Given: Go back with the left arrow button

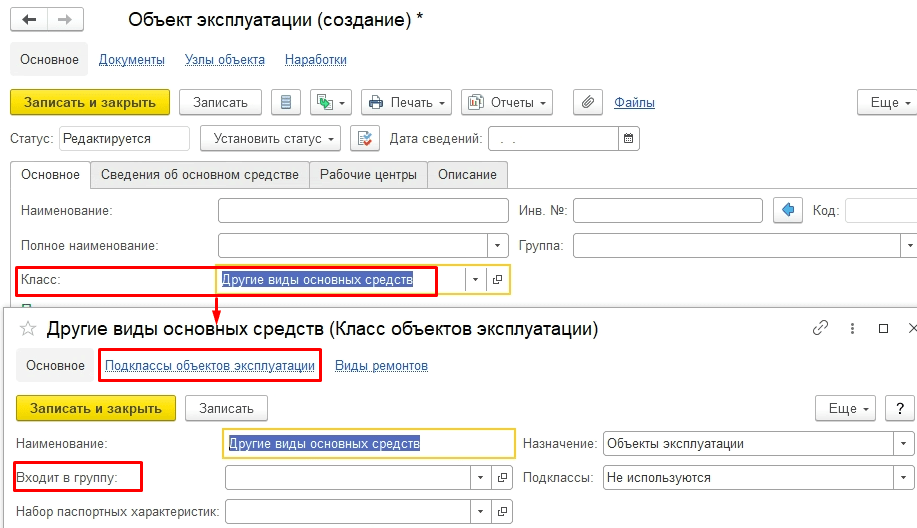Looking at the screenshot, I should tap(29, 19).
